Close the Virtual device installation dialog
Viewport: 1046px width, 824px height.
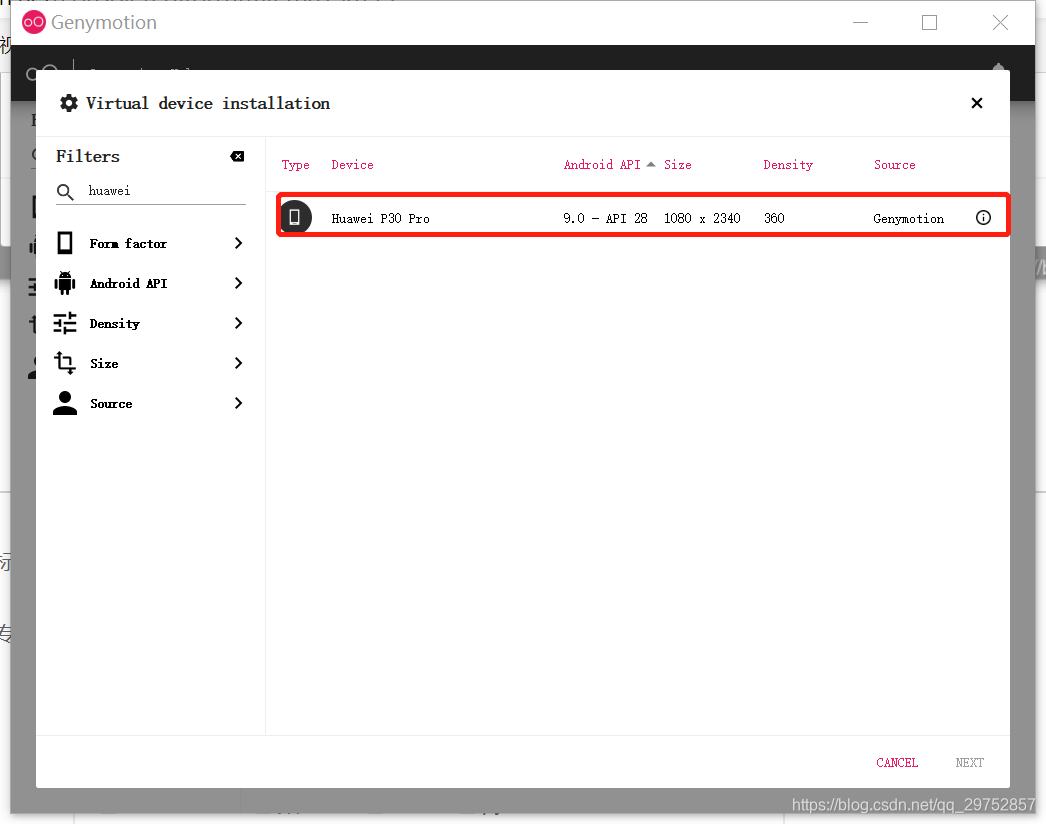point(977,103)
